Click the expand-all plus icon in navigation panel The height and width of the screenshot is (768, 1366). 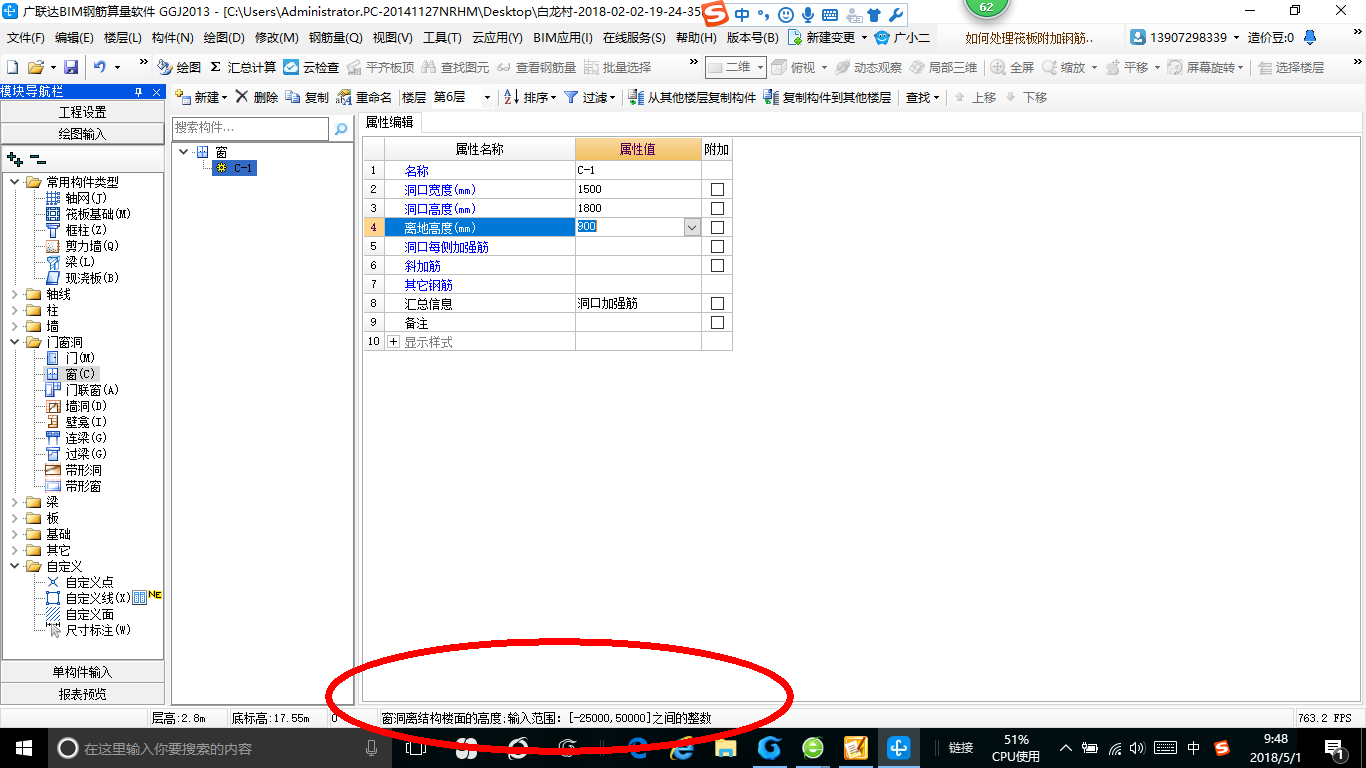(x=14, y=158)
